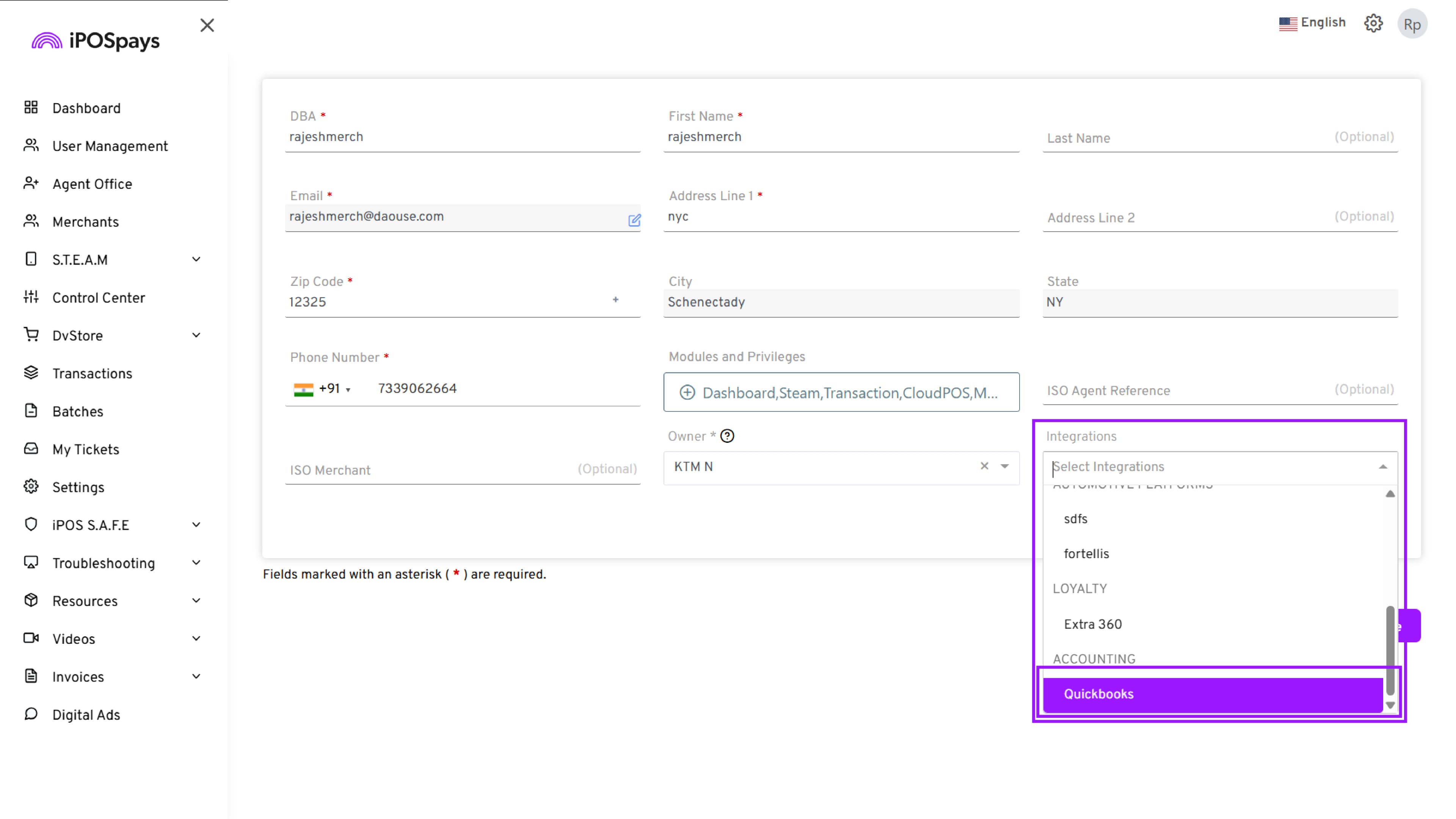
Task: Clear the KTM N owner selection
Action: (984, 466)
